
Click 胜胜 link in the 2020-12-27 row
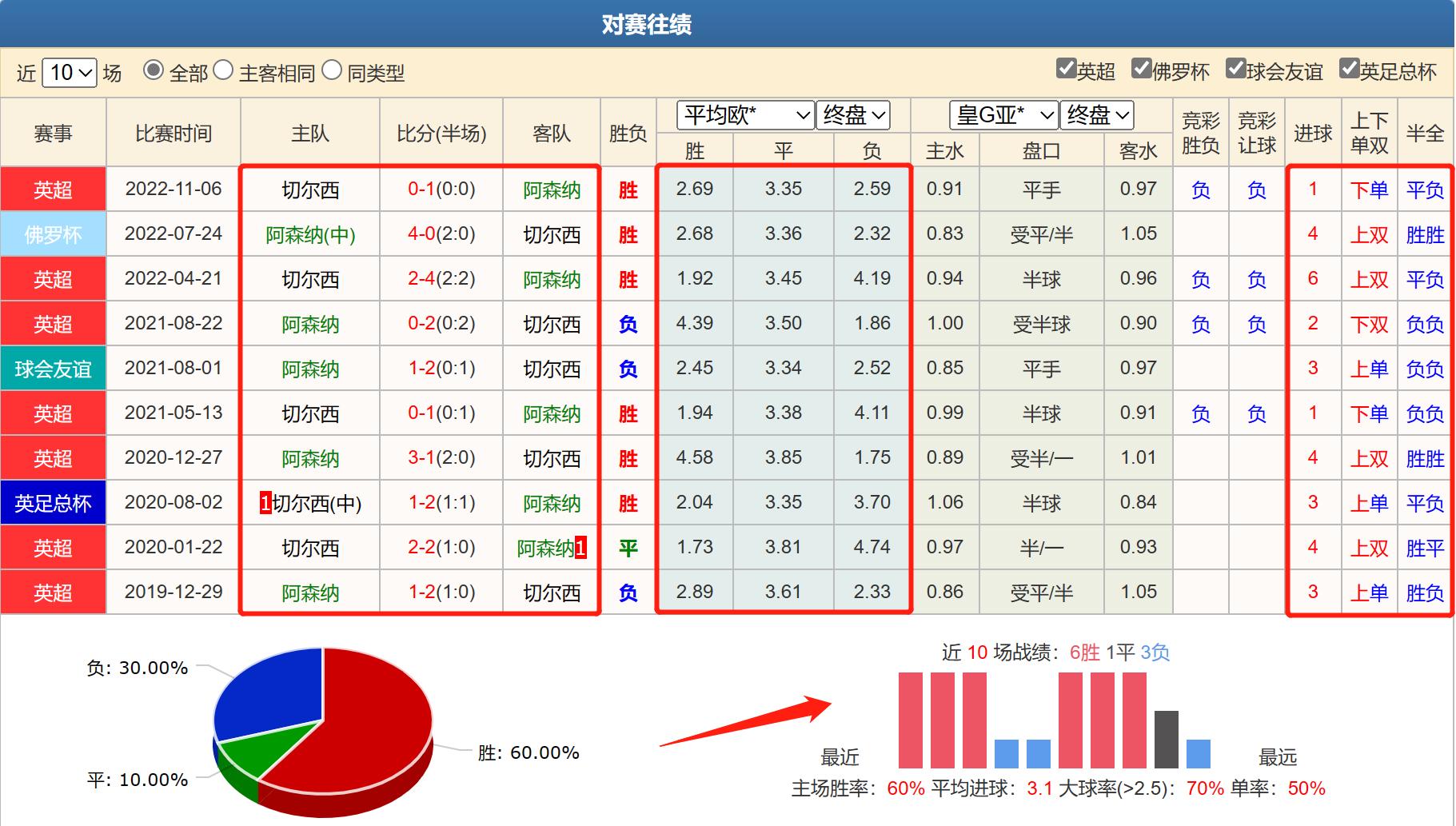click(1425, 458)
